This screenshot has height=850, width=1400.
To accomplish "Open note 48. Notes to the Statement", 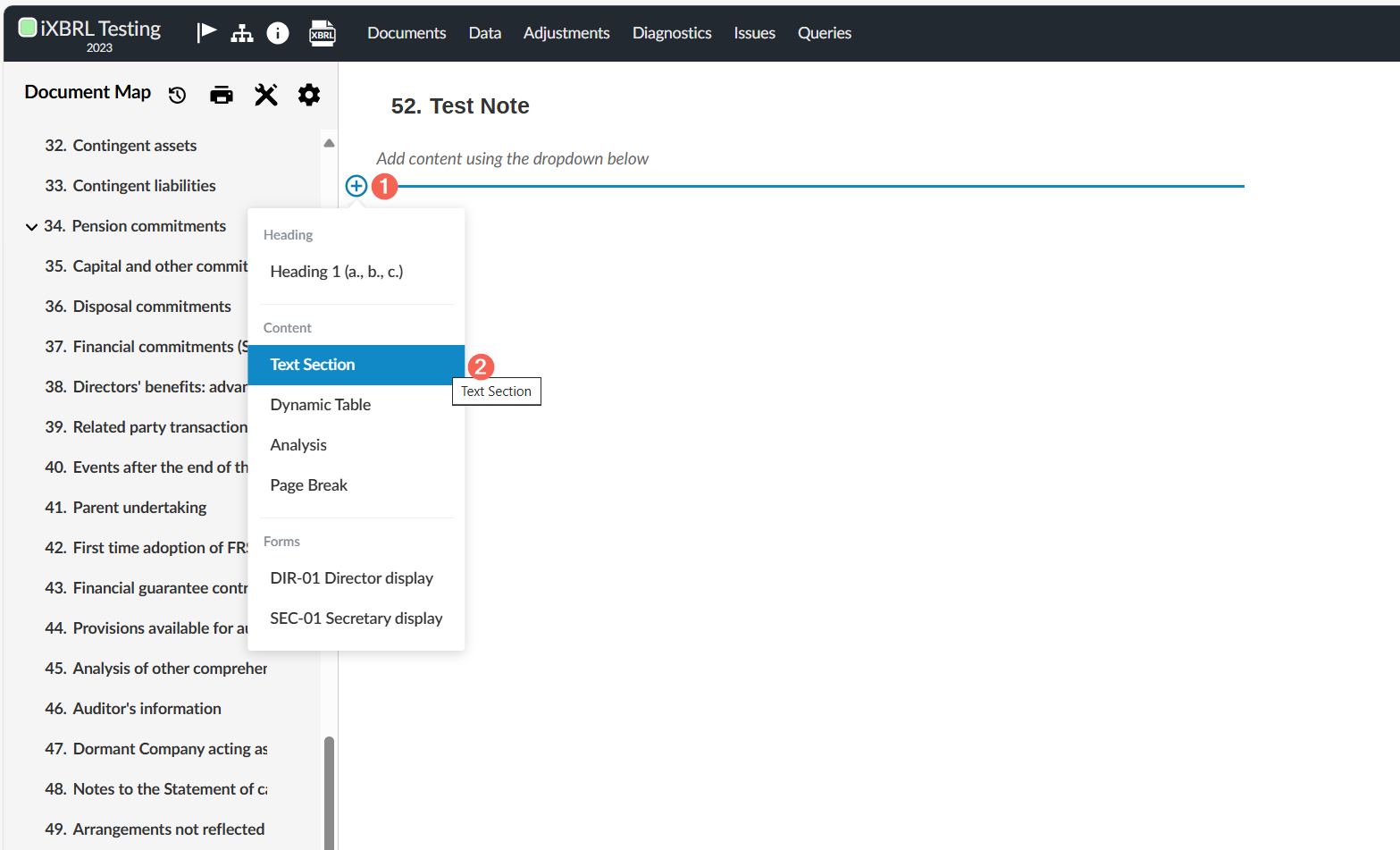I will [156, 789].
